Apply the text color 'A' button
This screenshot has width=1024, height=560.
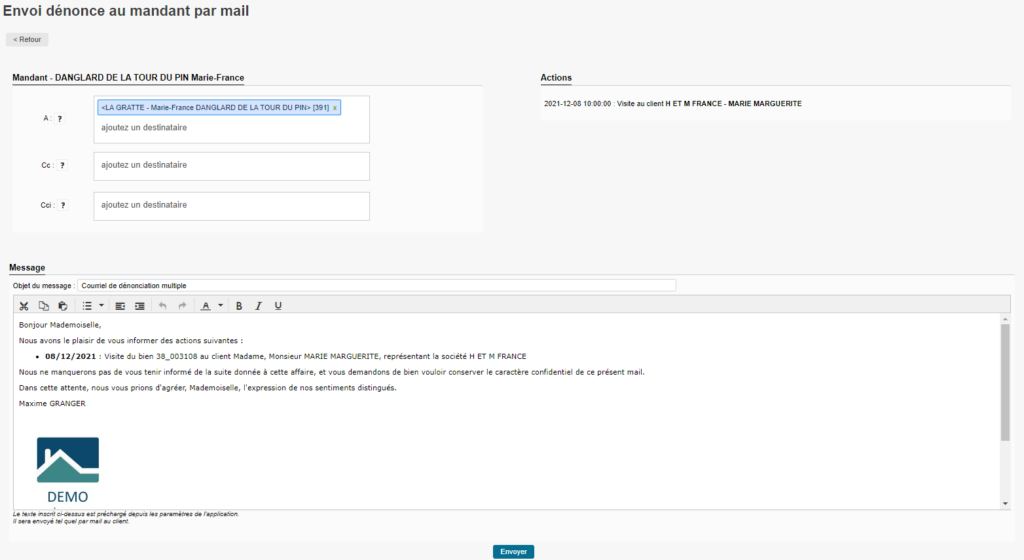click(x=206, y=306)
